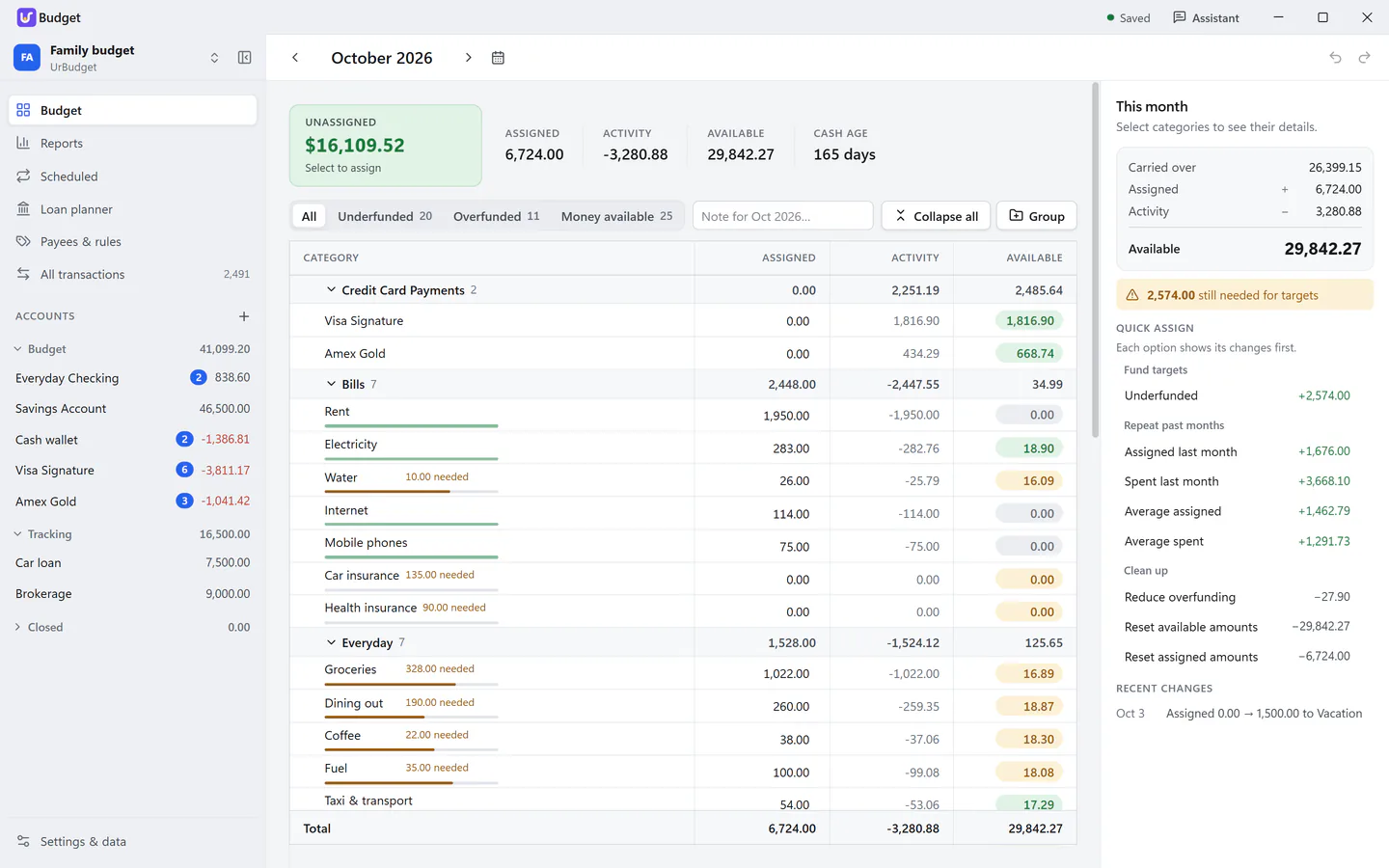Click the Unassigned $16,109.52 card
Viewport: 1389px width, 868px height.
coord(386,146)
